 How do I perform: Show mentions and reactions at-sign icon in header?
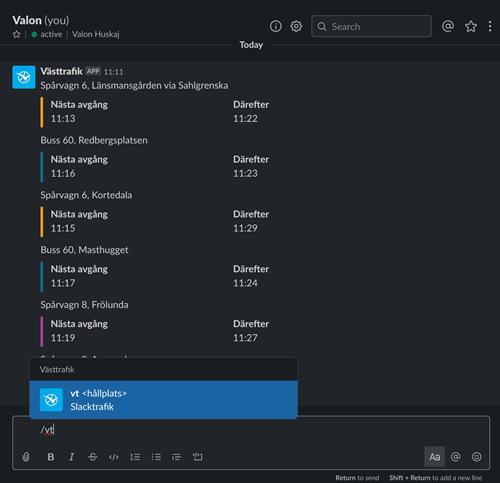[448, 26]
